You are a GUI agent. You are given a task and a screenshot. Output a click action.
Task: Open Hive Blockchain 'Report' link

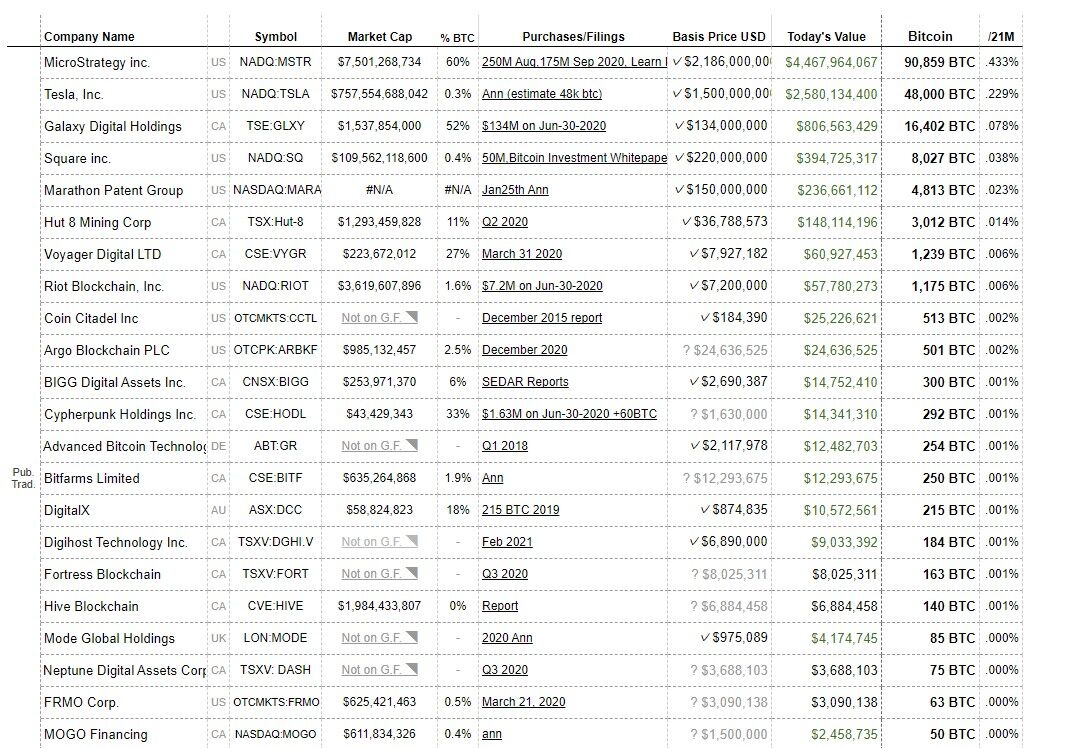(x=500, y=606)
